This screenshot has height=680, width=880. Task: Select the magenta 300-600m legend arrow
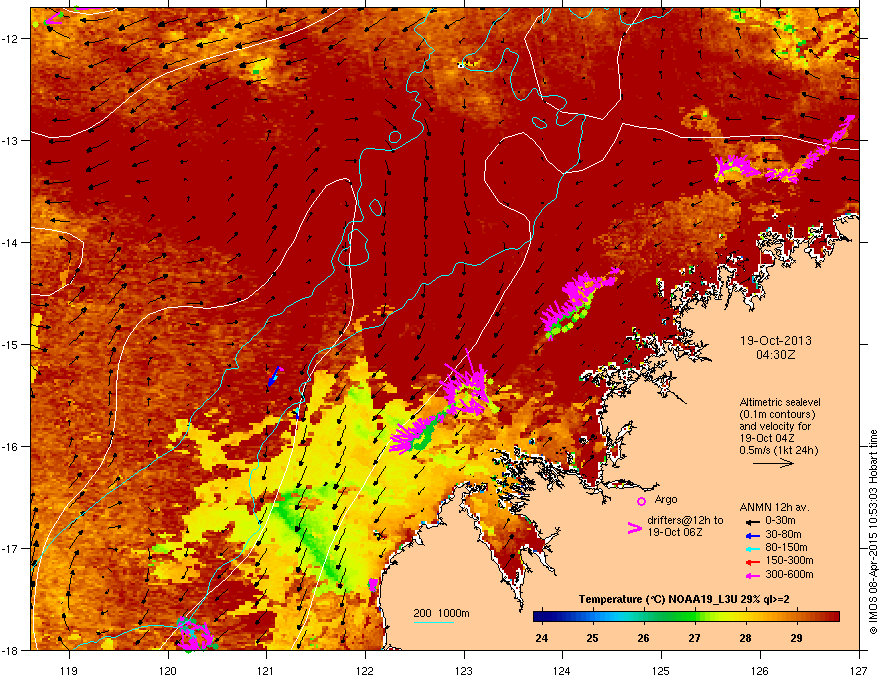[x=751, y=575]
